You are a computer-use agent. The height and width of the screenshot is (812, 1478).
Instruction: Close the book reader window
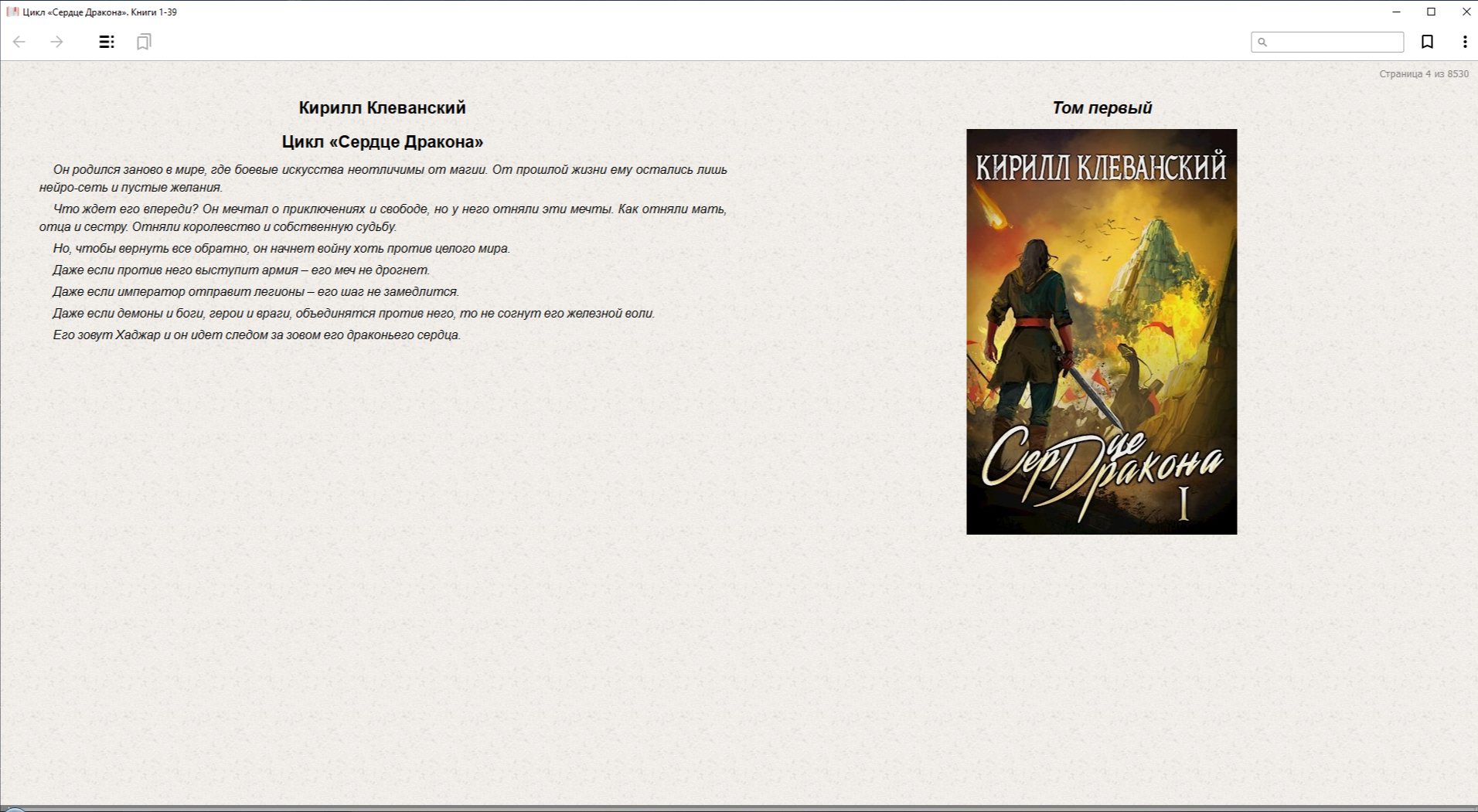pos(1466,12)
